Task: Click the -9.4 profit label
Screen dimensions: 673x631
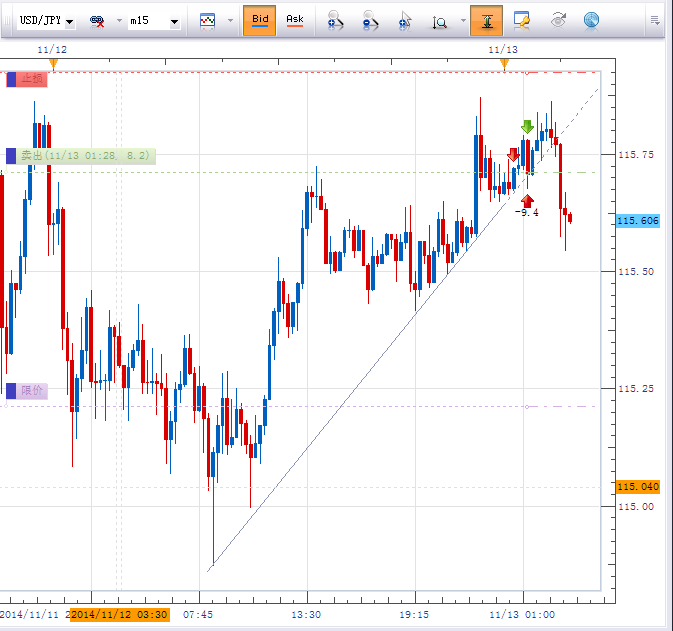Action: pyautogui.click(x=526, y=212)
